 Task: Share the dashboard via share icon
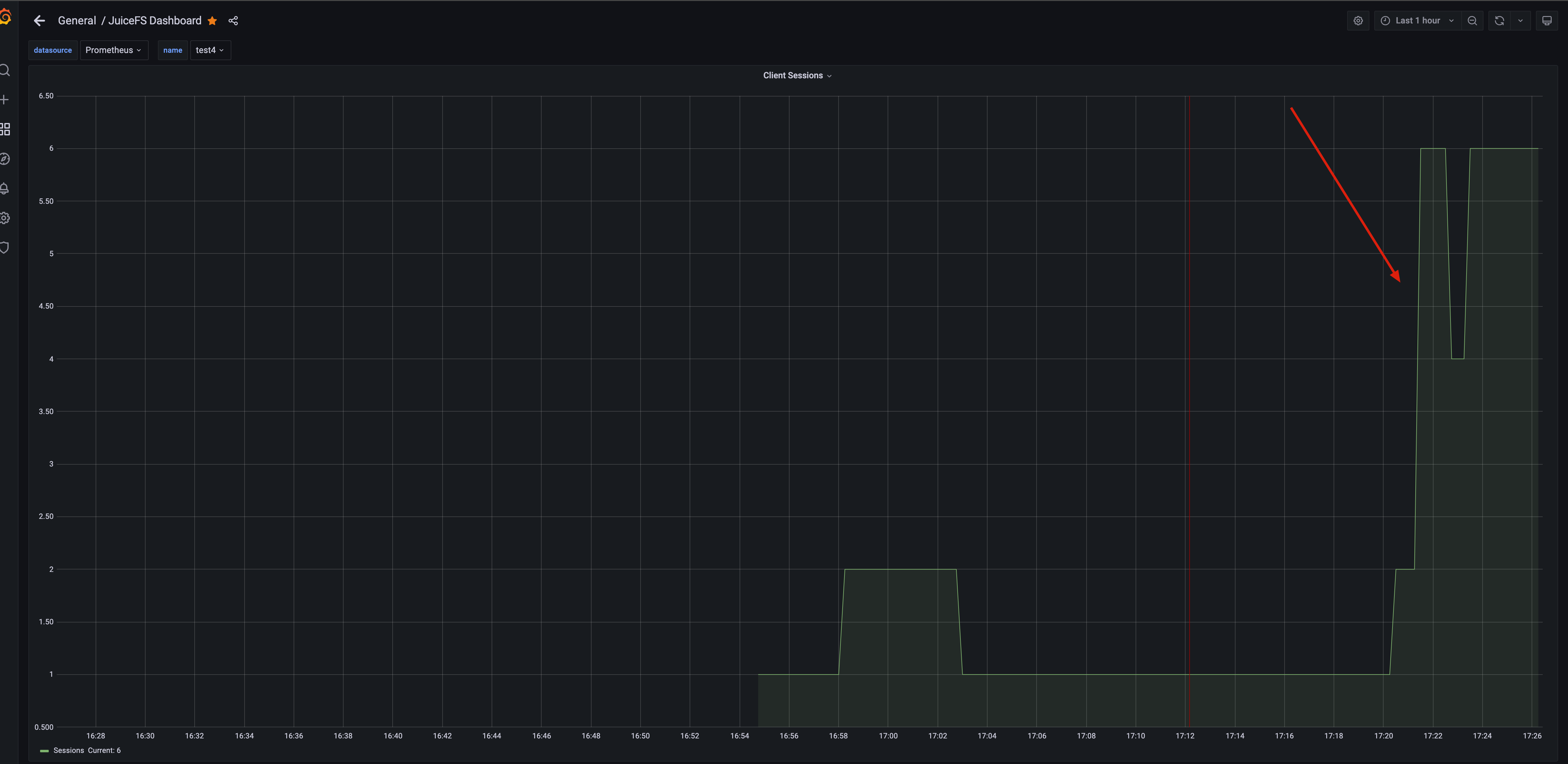coord(233,21)
